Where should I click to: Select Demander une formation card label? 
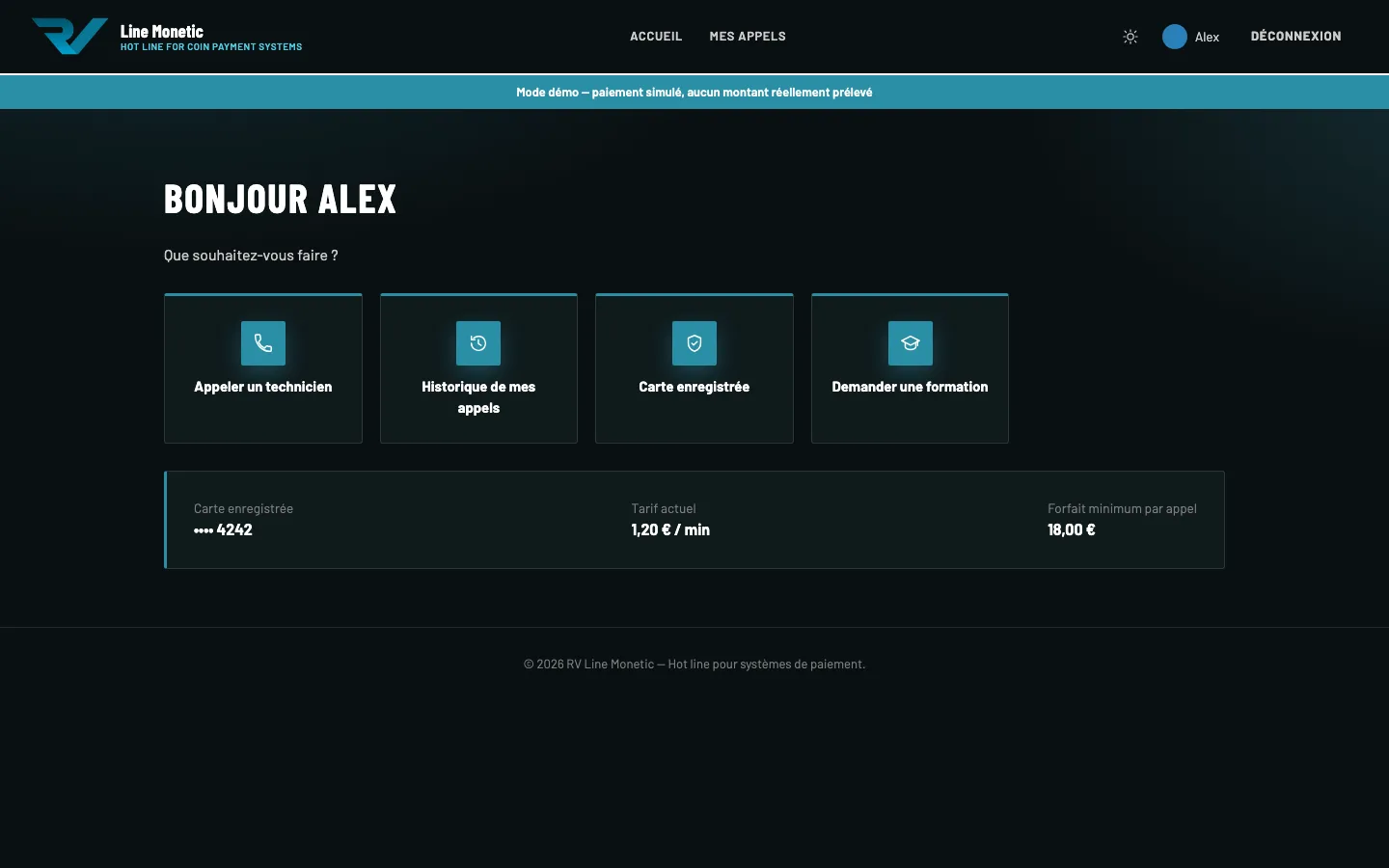click(x=911, y=387)
